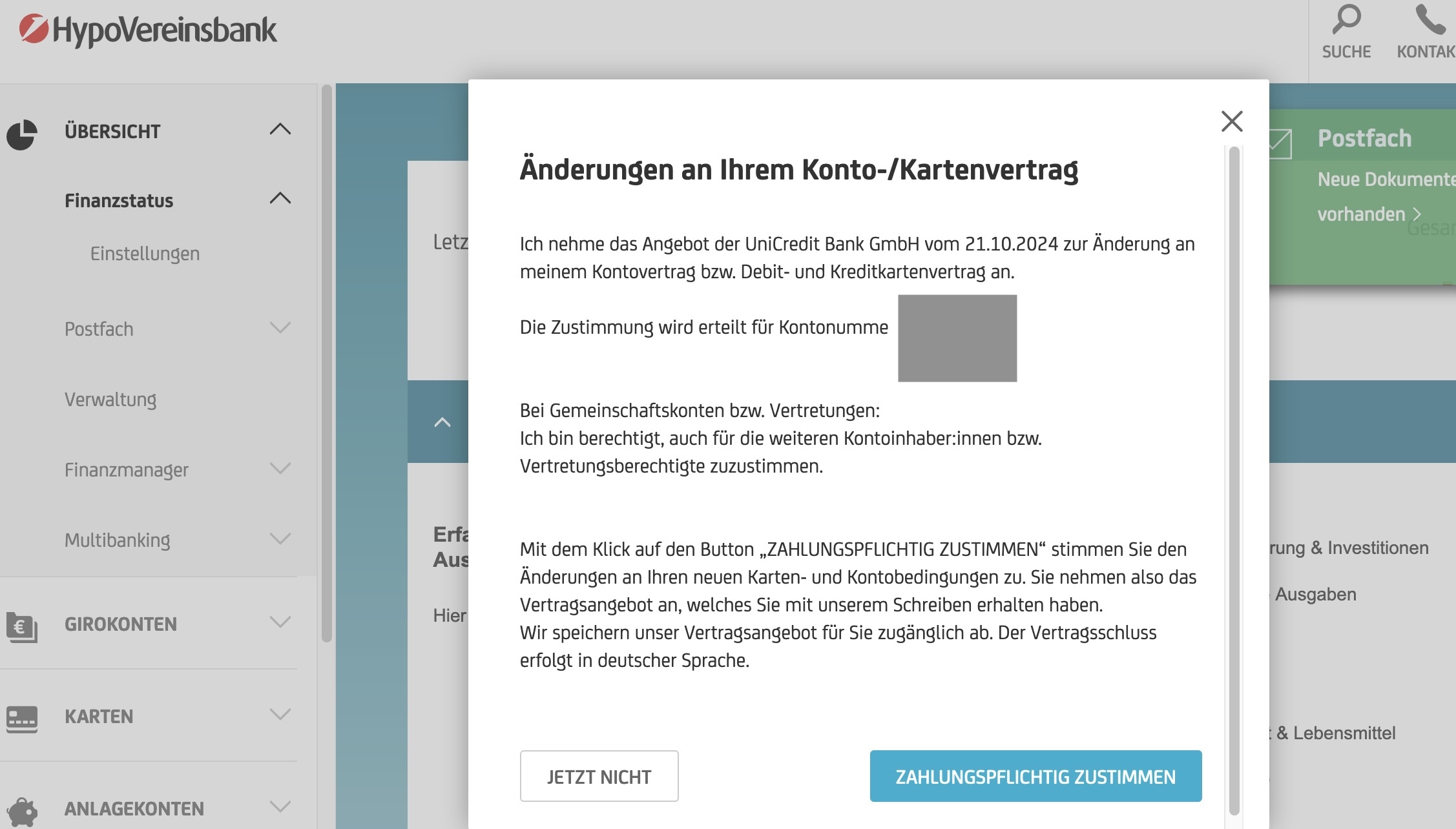
Task: Click the dialog's vertical scrollbar
Action: [1234, 481]
